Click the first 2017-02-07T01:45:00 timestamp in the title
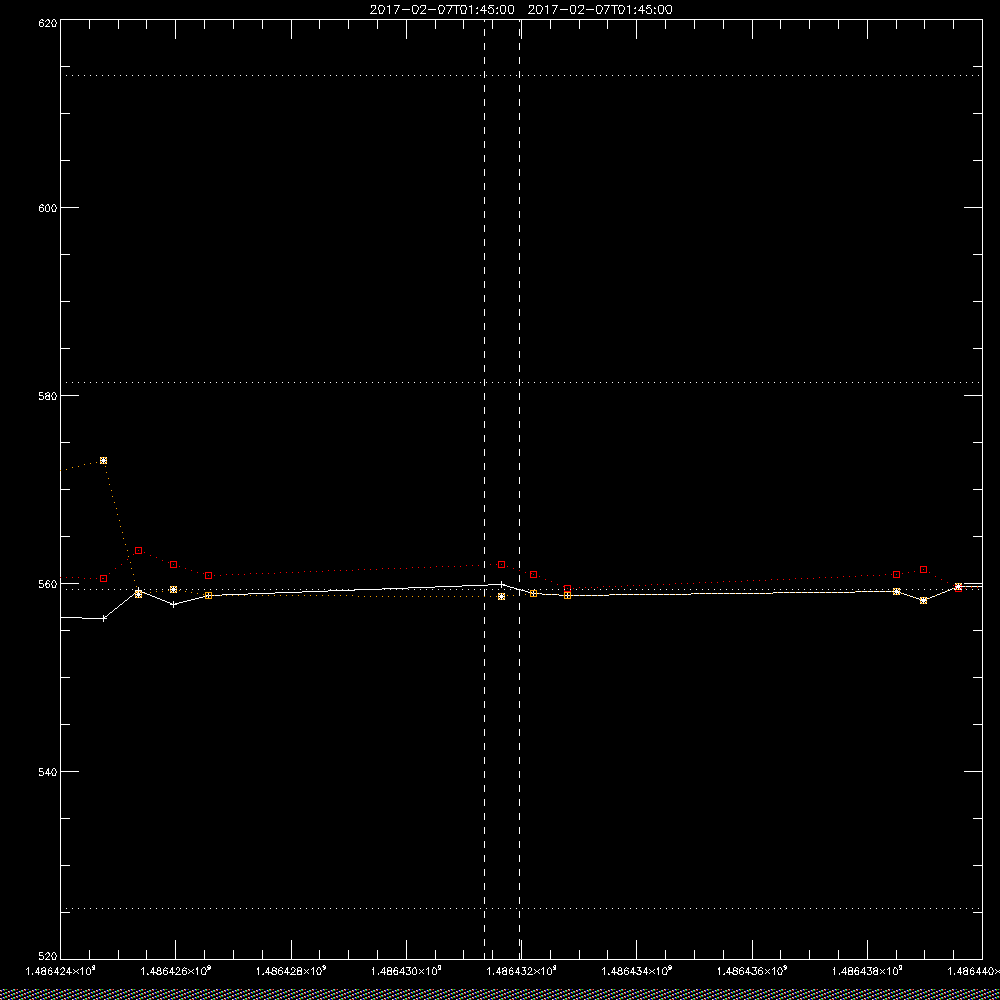1000x1000 pixels. point(442,10)
